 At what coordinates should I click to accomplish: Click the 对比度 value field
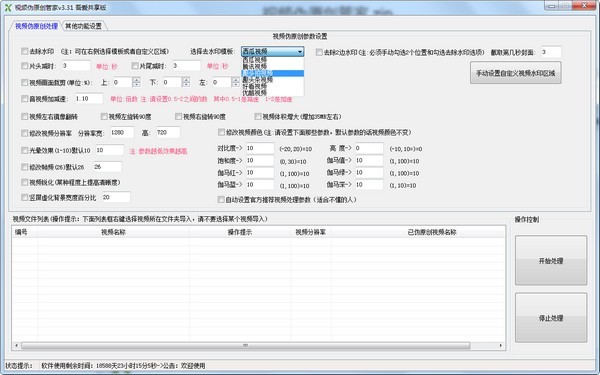(x=260, y=148)
